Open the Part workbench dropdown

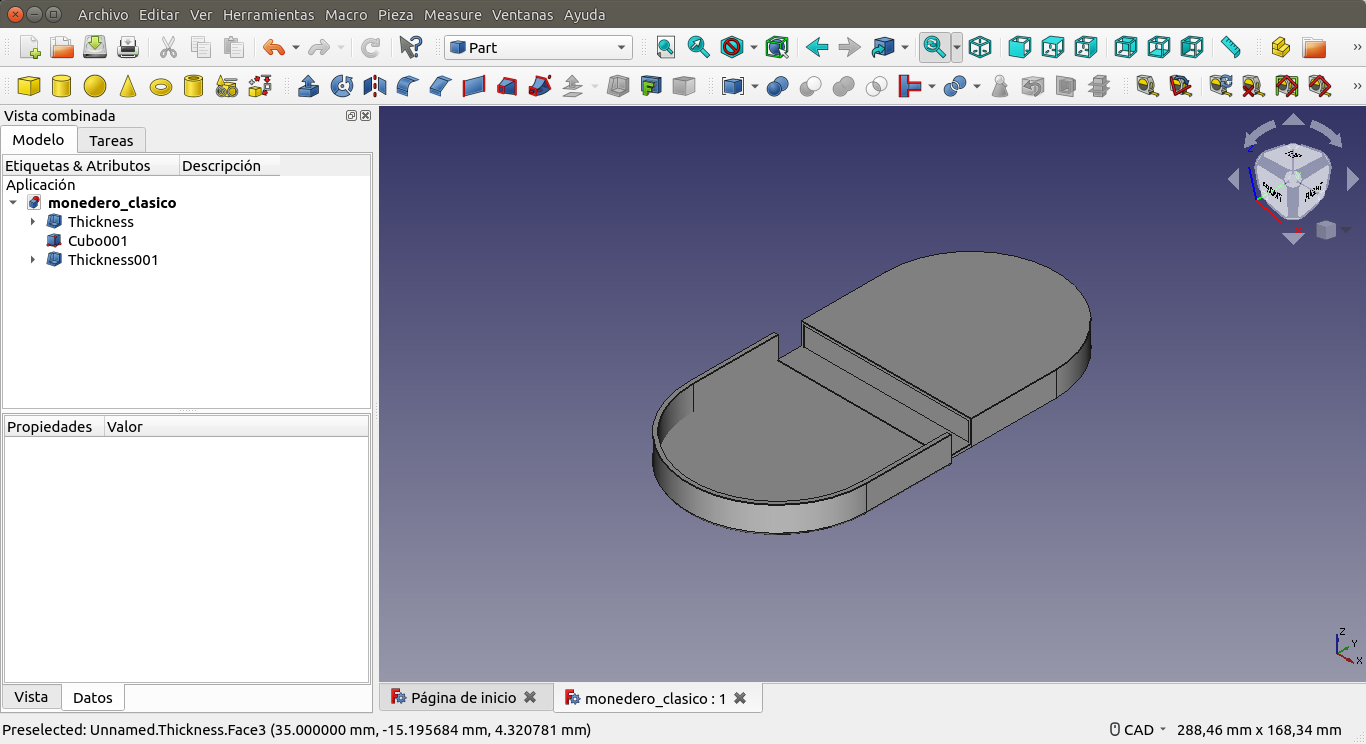pyautogui.click(x=538, y=47)
